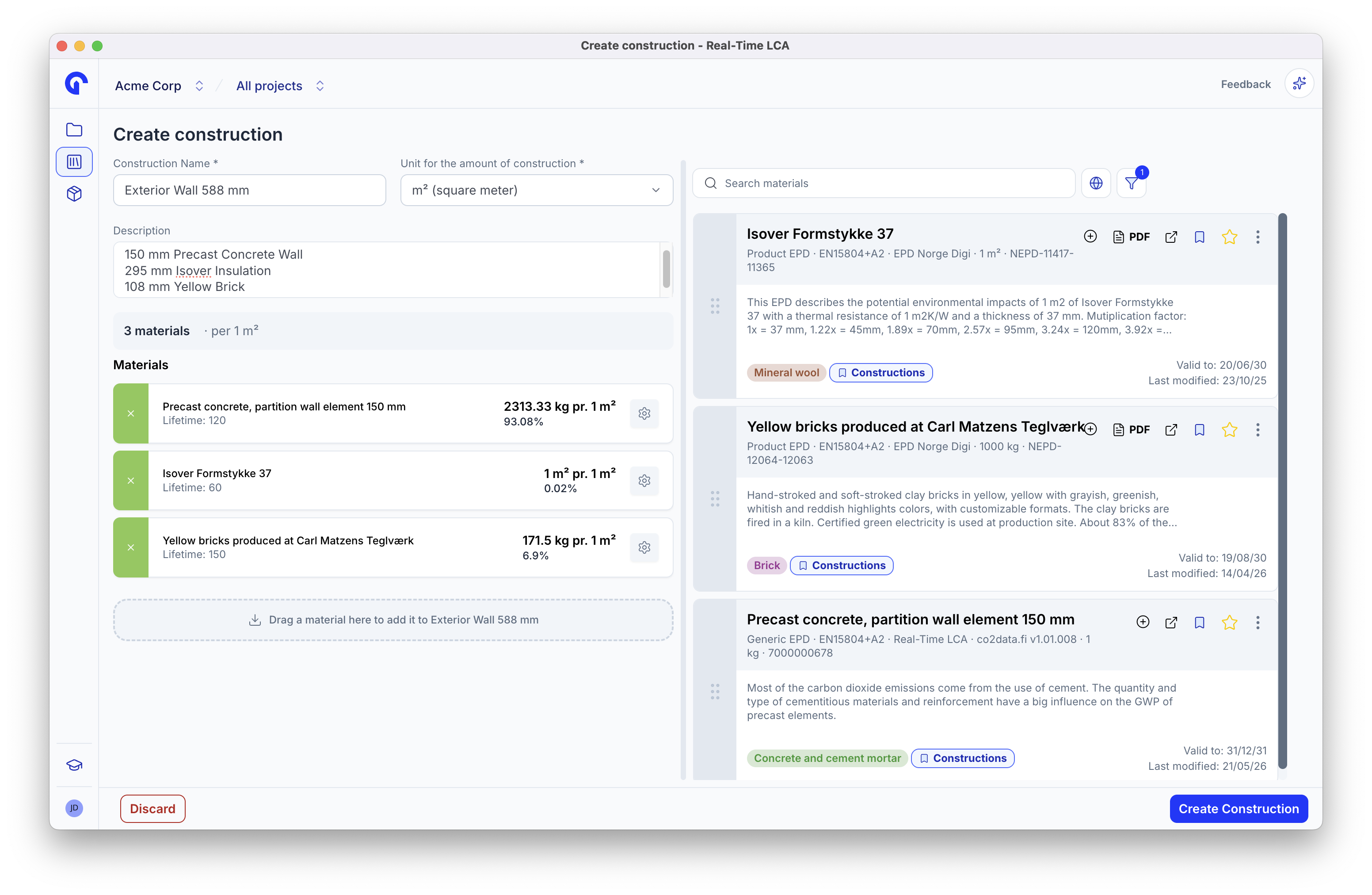Toggle favorite star on Yellow bricks card
The image size is (1372, 895).
1229,429
